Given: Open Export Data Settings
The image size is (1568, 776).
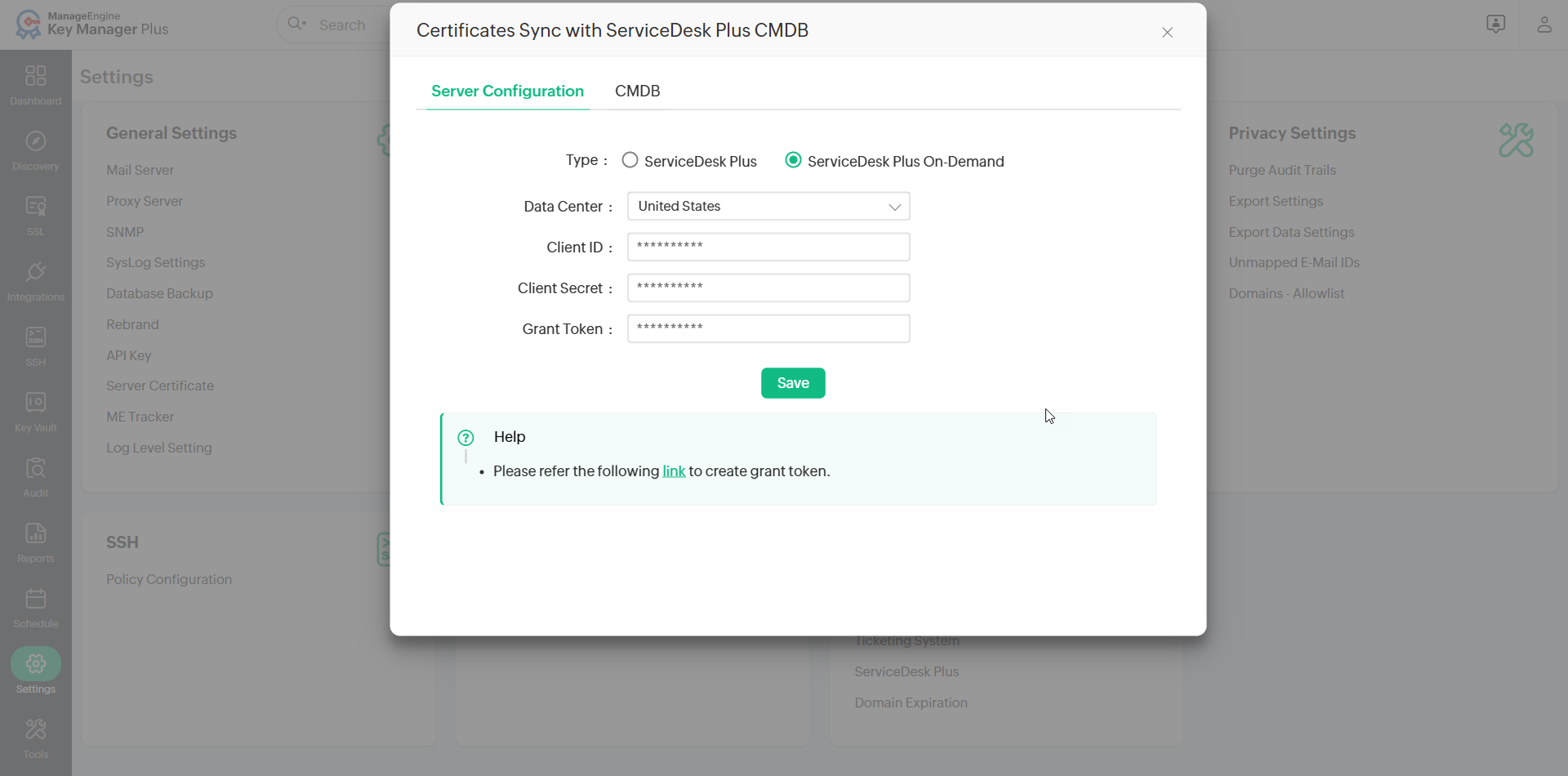Looking at the screenshot, I should pyautogui.click(x=1291, y=233).
